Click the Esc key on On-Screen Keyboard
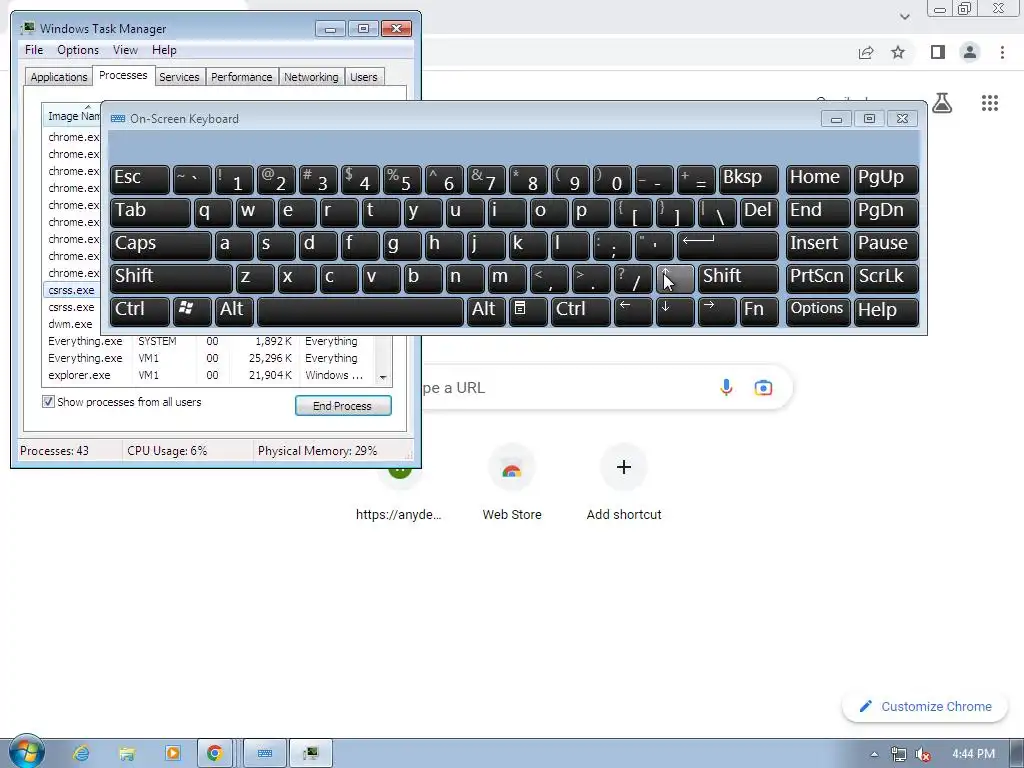The width and height of the screenshot is (1024, 768). pos(140,180)
